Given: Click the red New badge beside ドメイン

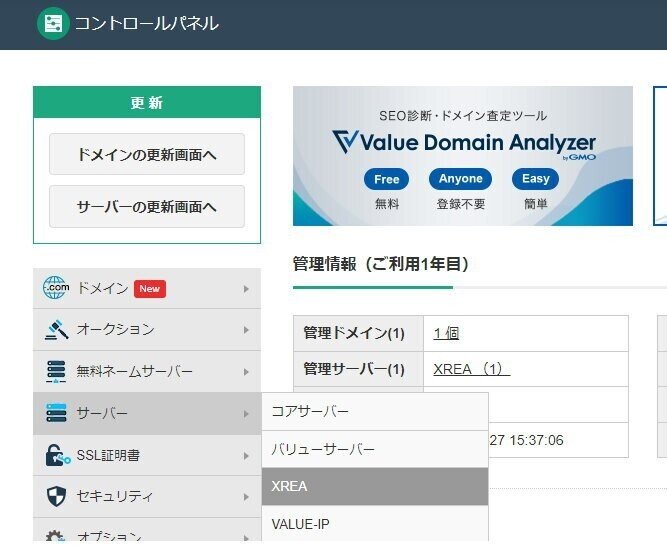Looking at the screenshot, I should click(150, 289).
